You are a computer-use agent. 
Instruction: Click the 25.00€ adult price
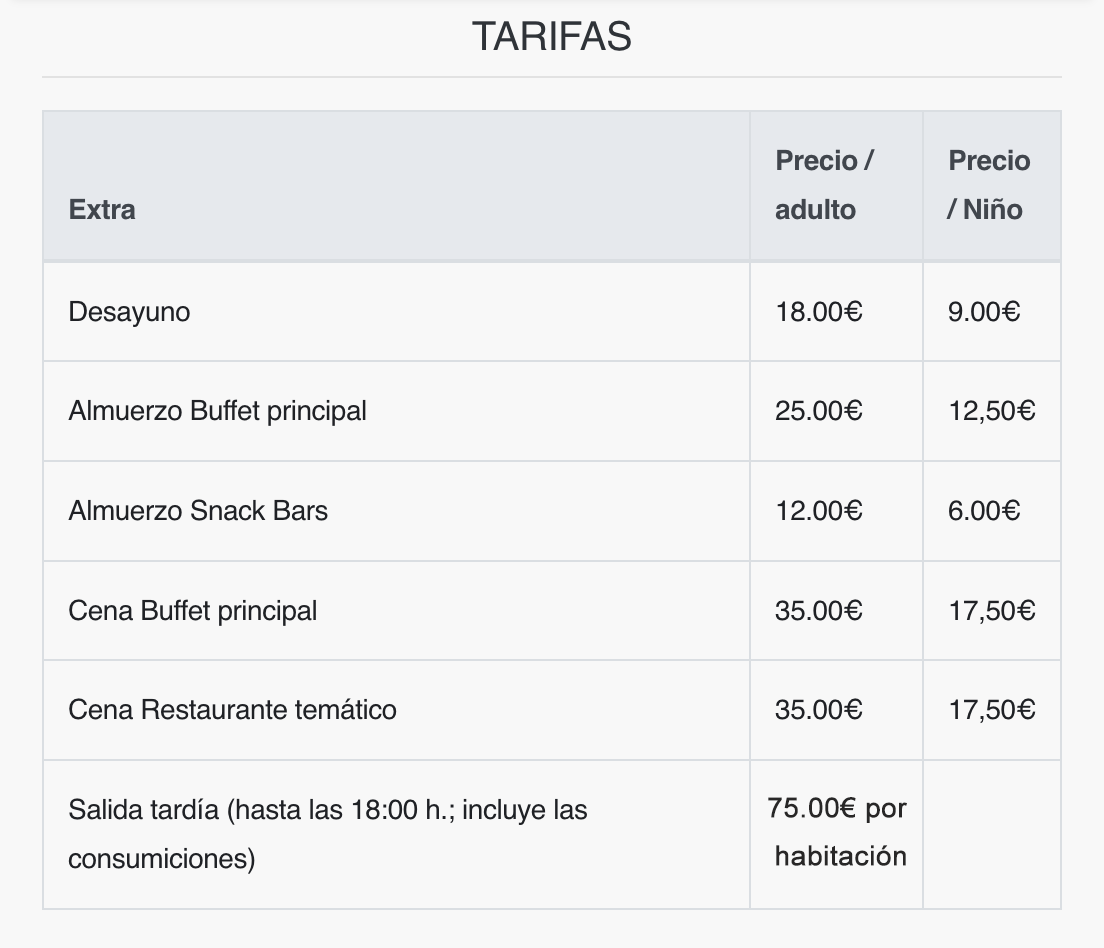coord(818,411)
